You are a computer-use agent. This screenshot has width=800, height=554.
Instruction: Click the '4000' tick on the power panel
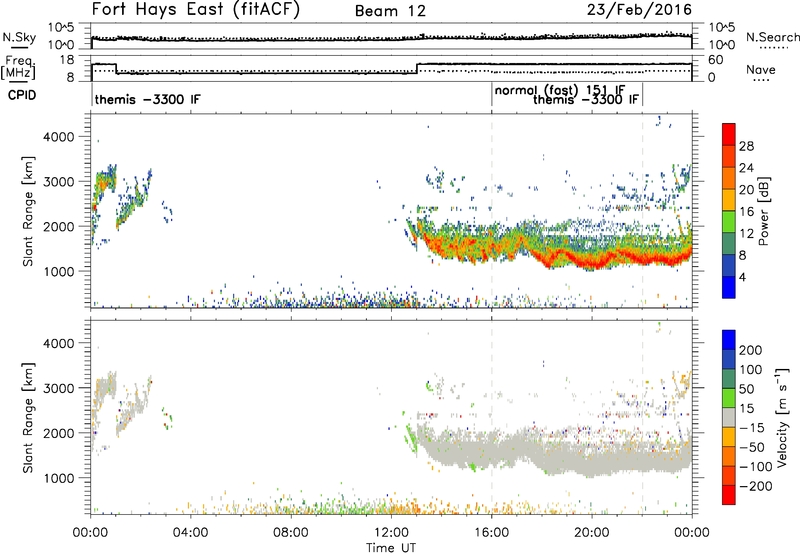tap(59, 137)
